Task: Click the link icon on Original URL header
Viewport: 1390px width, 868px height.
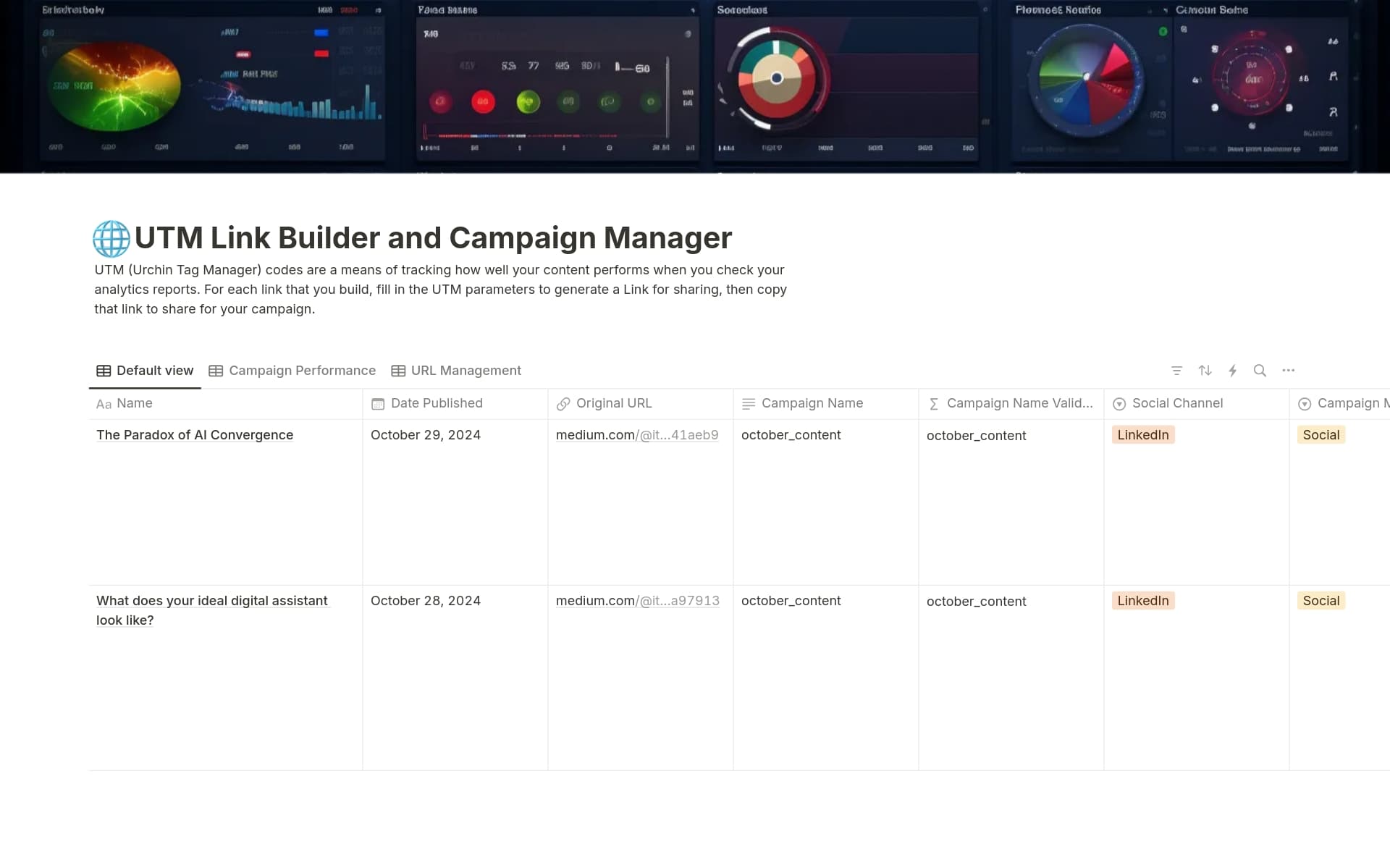Action: coord(564,403)
